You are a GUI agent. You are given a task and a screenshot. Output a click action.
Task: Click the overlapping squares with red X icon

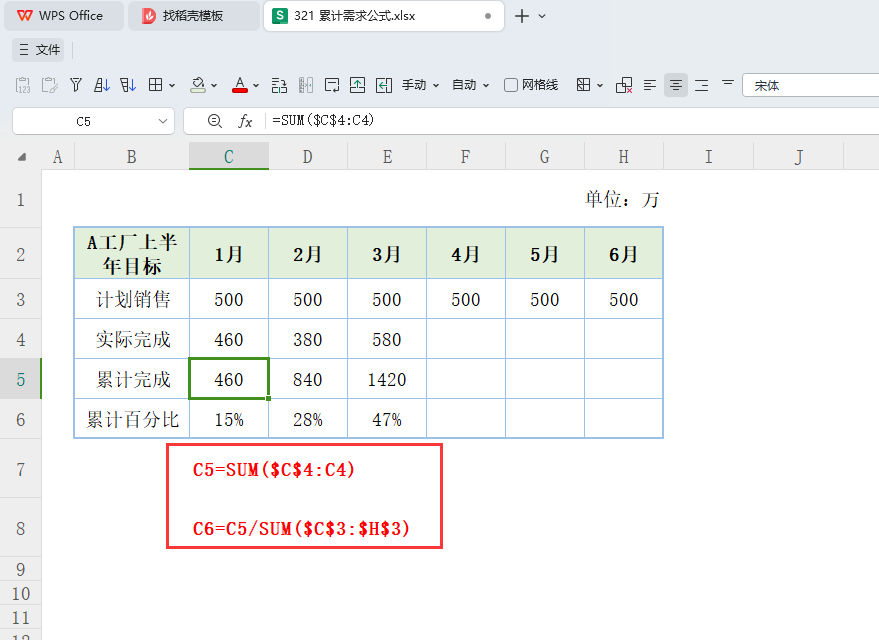point(624,85)
